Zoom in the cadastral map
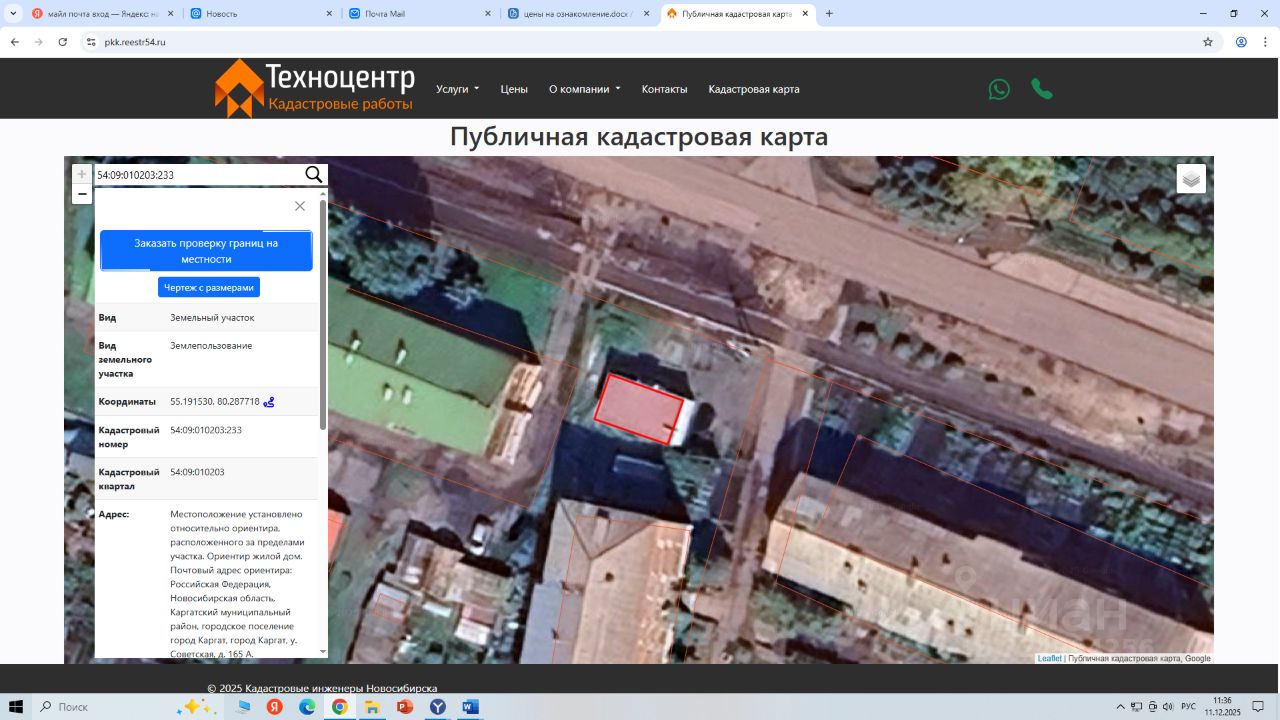 click(x=82, y=174)
